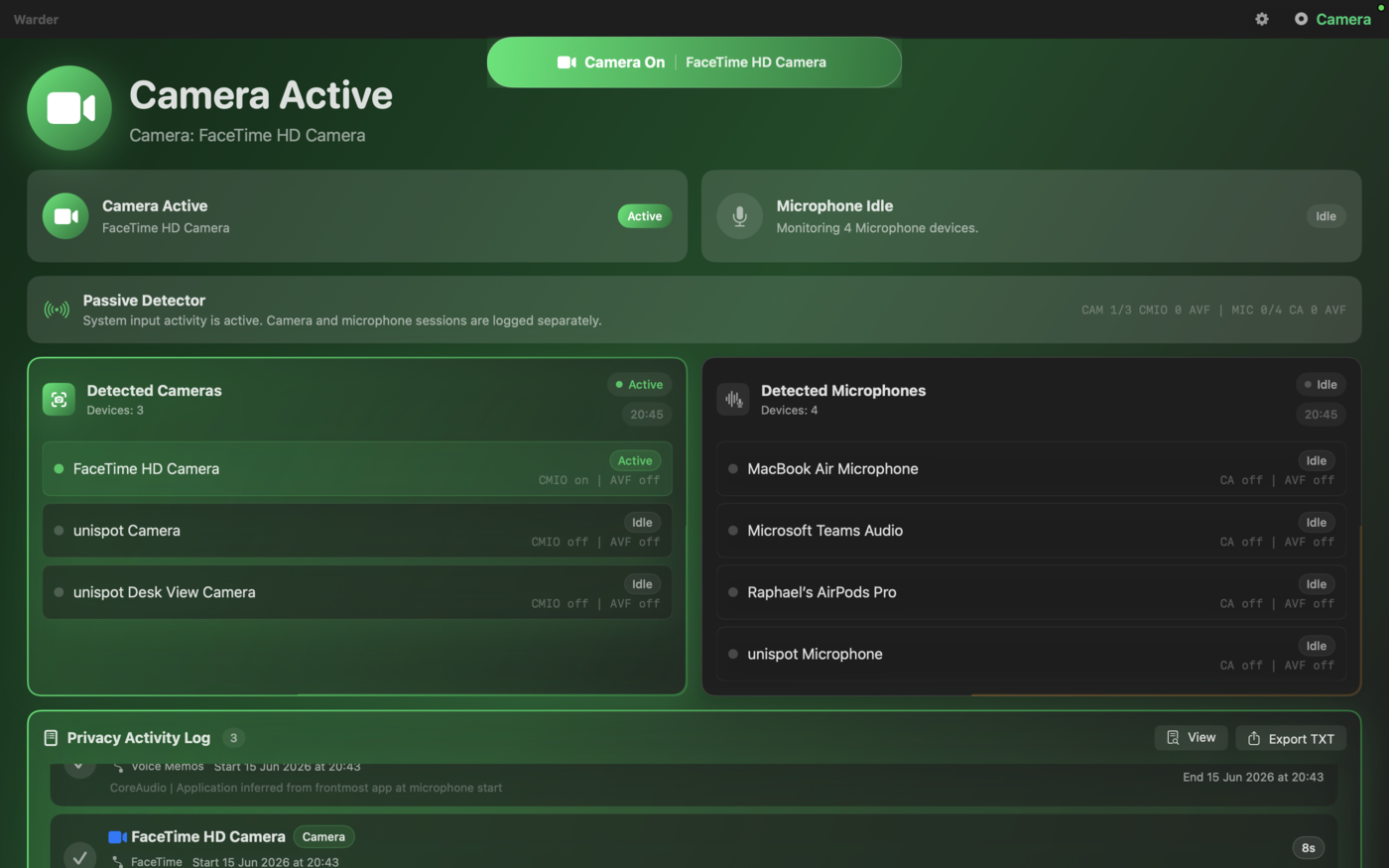
Task: Select the unispot Camera row
Action: 357,531
